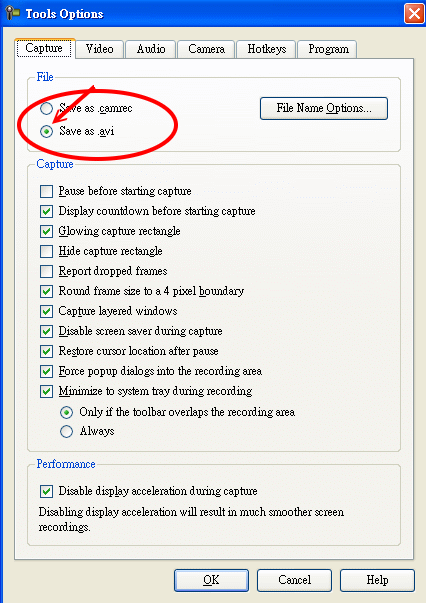Screen dimensions: 426x603
Task: Open File Name Options dialog
Action: (324, 108)
